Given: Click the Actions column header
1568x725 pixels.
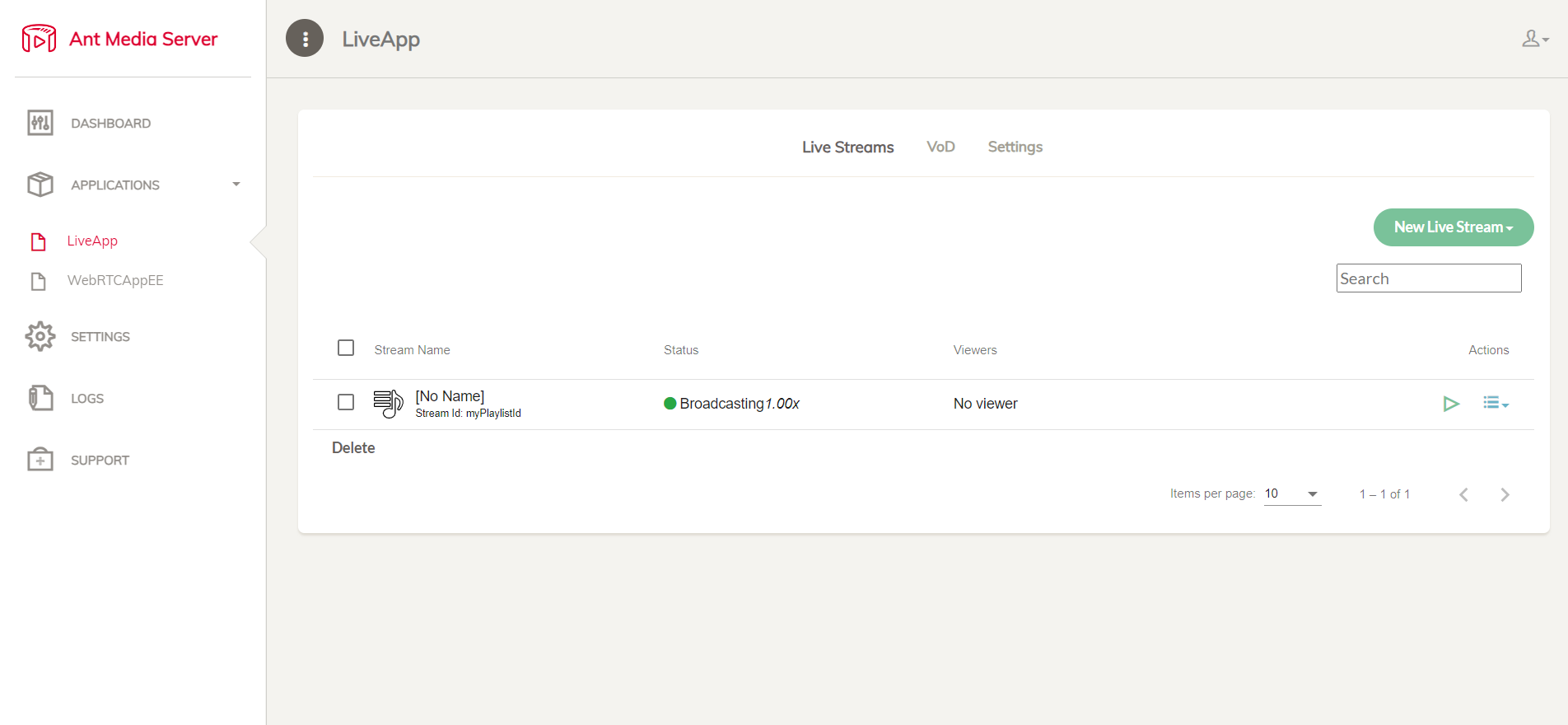Looking at the screenshot, I should coord(1488,350).
